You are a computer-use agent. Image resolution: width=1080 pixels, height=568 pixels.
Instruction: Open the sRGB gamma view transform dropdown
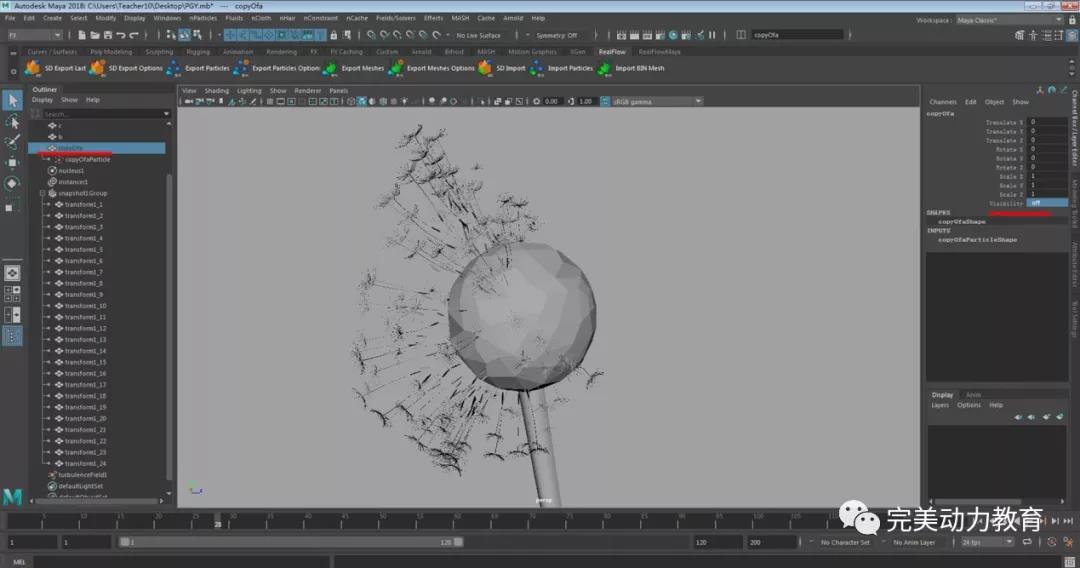(x=656, y=101)
